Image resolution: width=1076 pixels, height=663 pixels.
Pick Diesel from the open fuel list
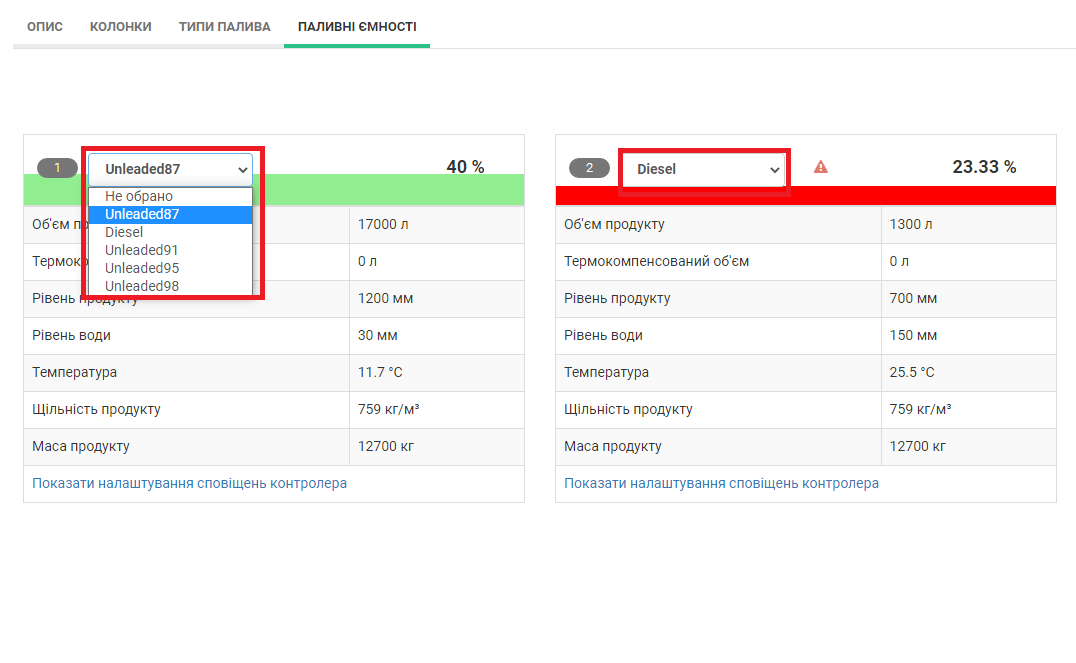coord(124,232)
